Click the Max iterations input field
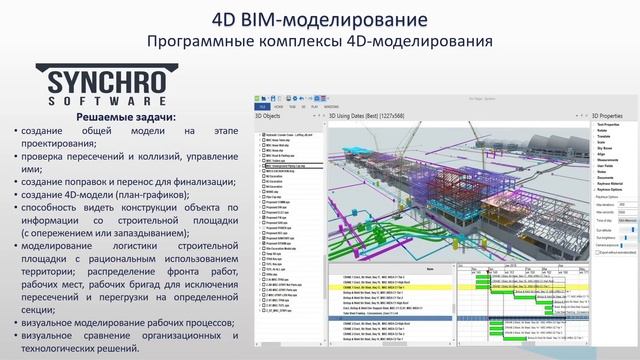This screenshot has width=640, height=360. click(x=628, y=204)
